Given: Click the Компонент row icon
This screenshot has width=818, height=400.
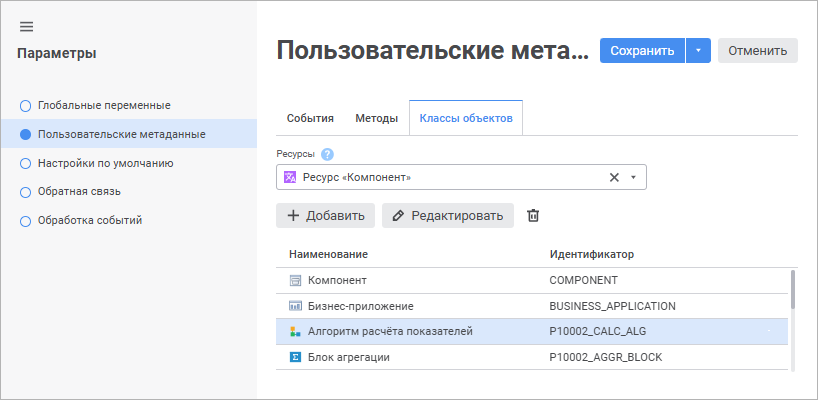Looking at the screenshot, I should coord(295,281).
